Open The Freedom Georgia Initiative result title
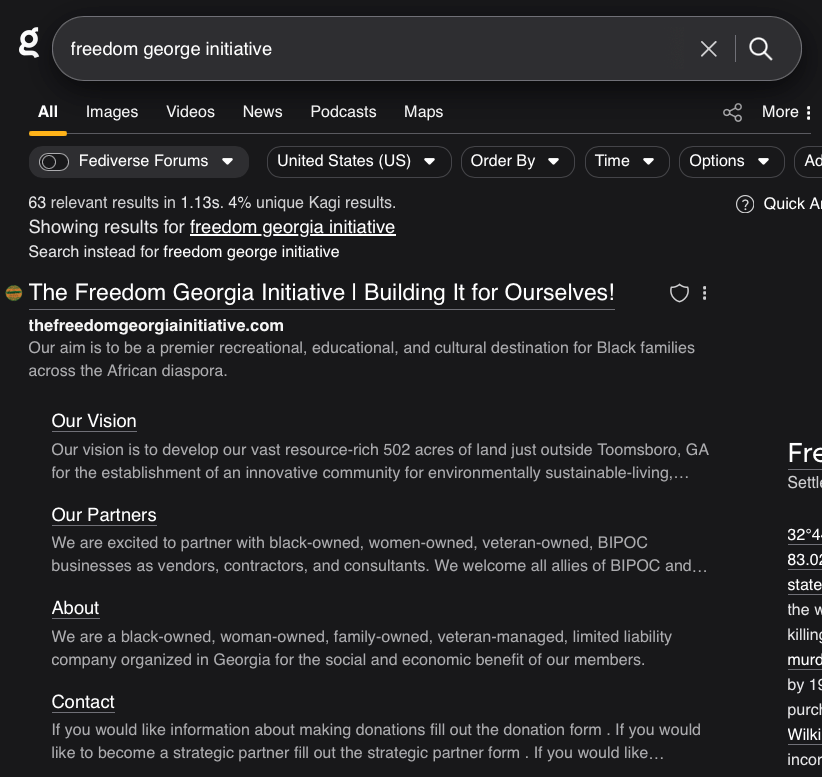This screenshot has height=777, width=822. (321, 293)
